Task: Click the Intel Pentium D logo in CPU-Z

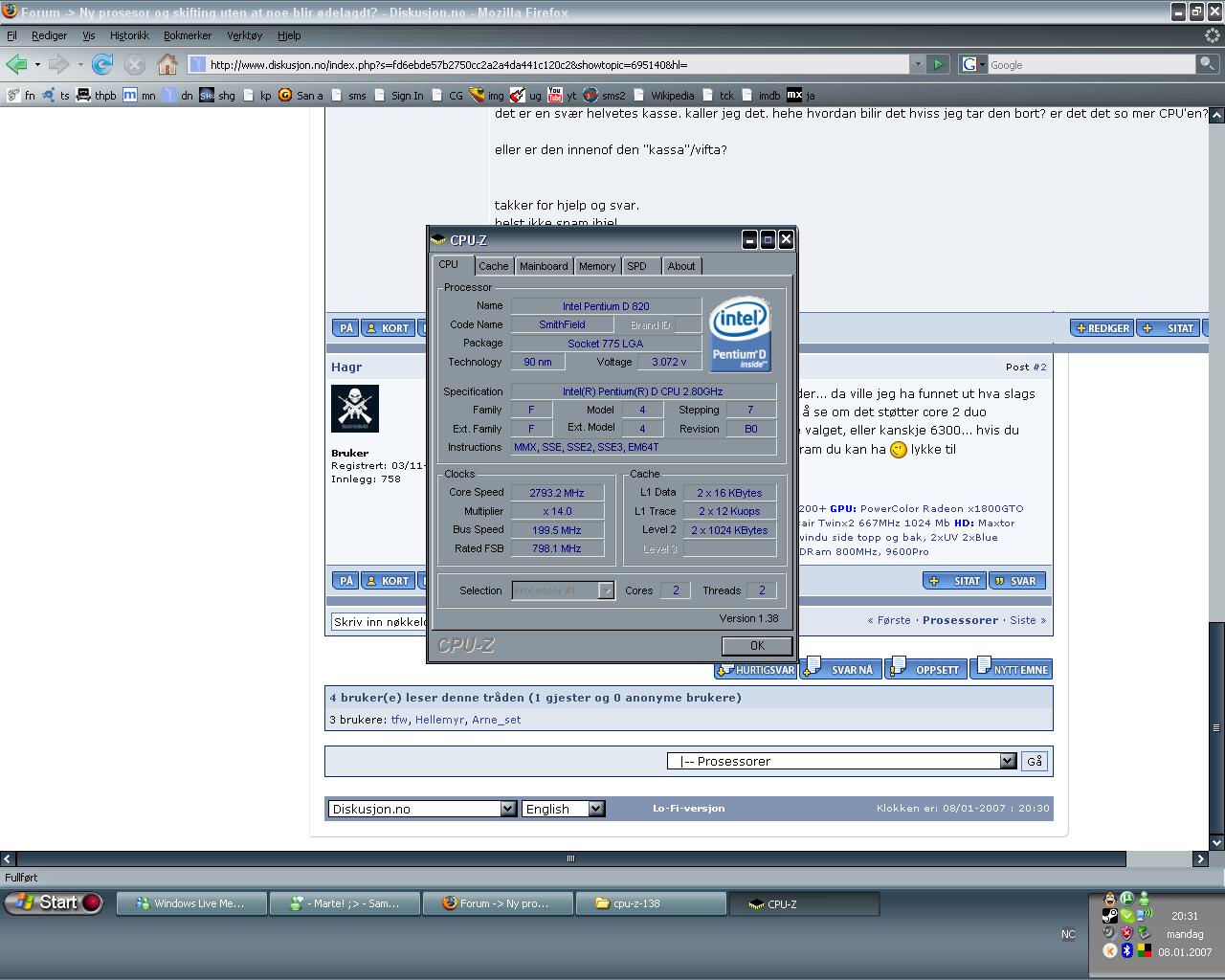Action: 740,334
